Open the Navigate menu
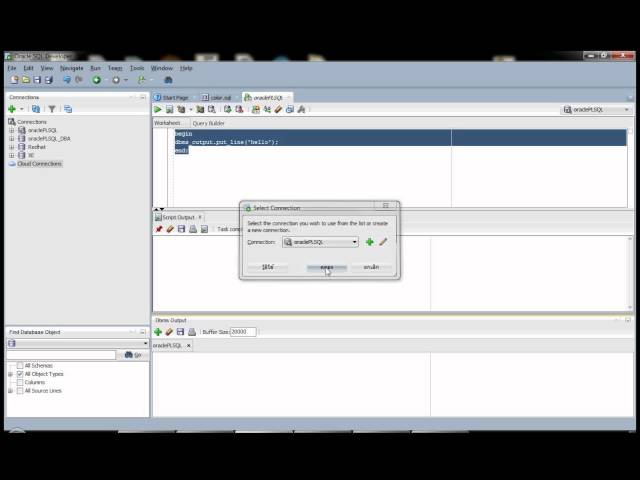 (x=71, y=68)
